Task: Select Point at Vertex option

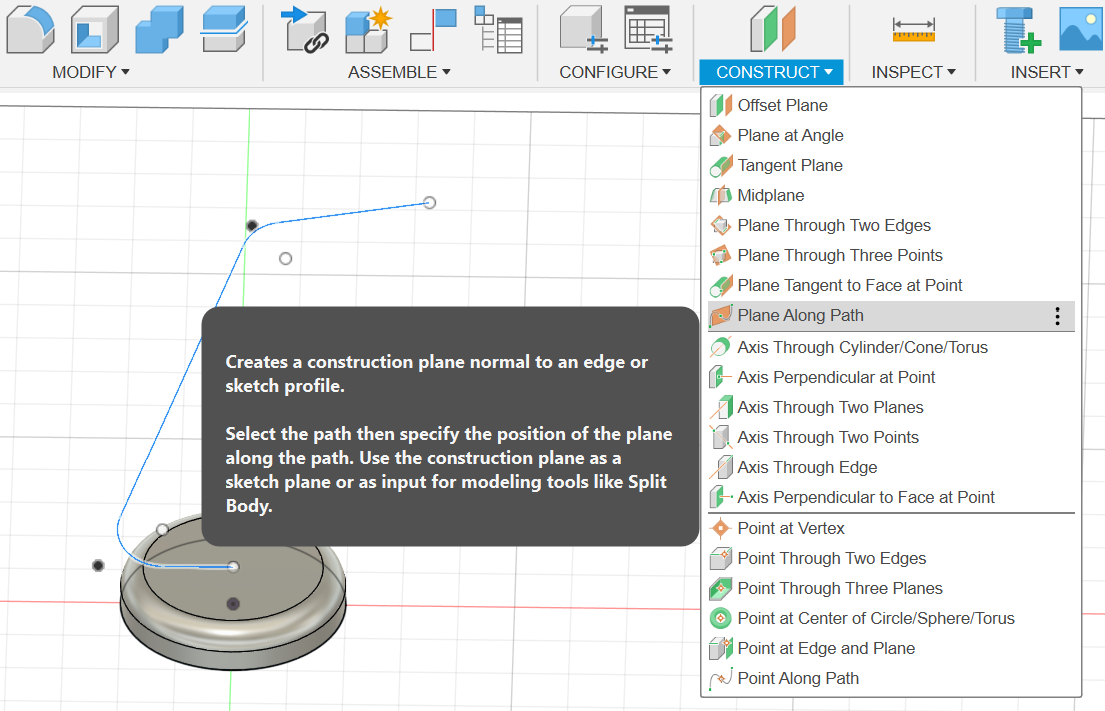Action: point(790,528)
